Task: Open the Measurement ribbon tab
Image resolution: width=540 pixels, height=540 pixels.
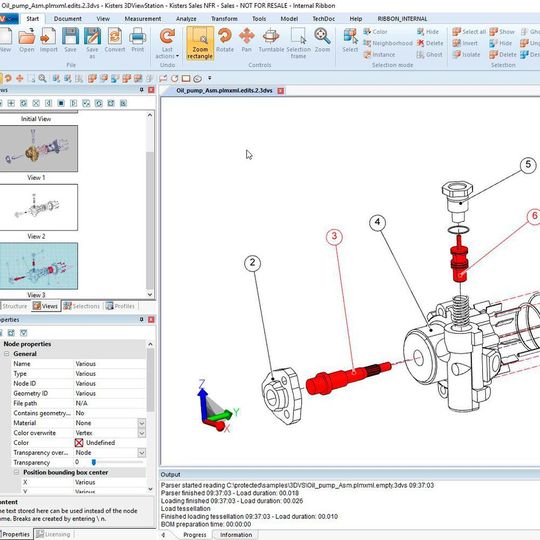Action: (x=143, y=19)
